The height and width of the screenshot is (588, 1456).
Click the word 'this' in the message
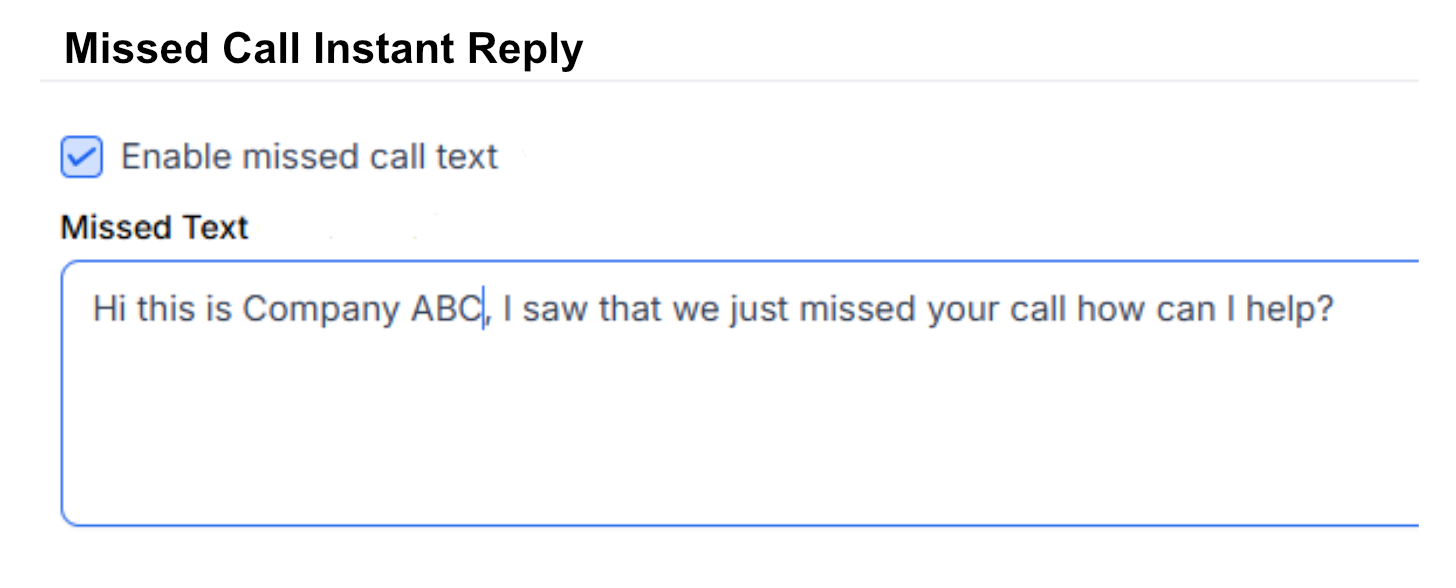[167, 309]
